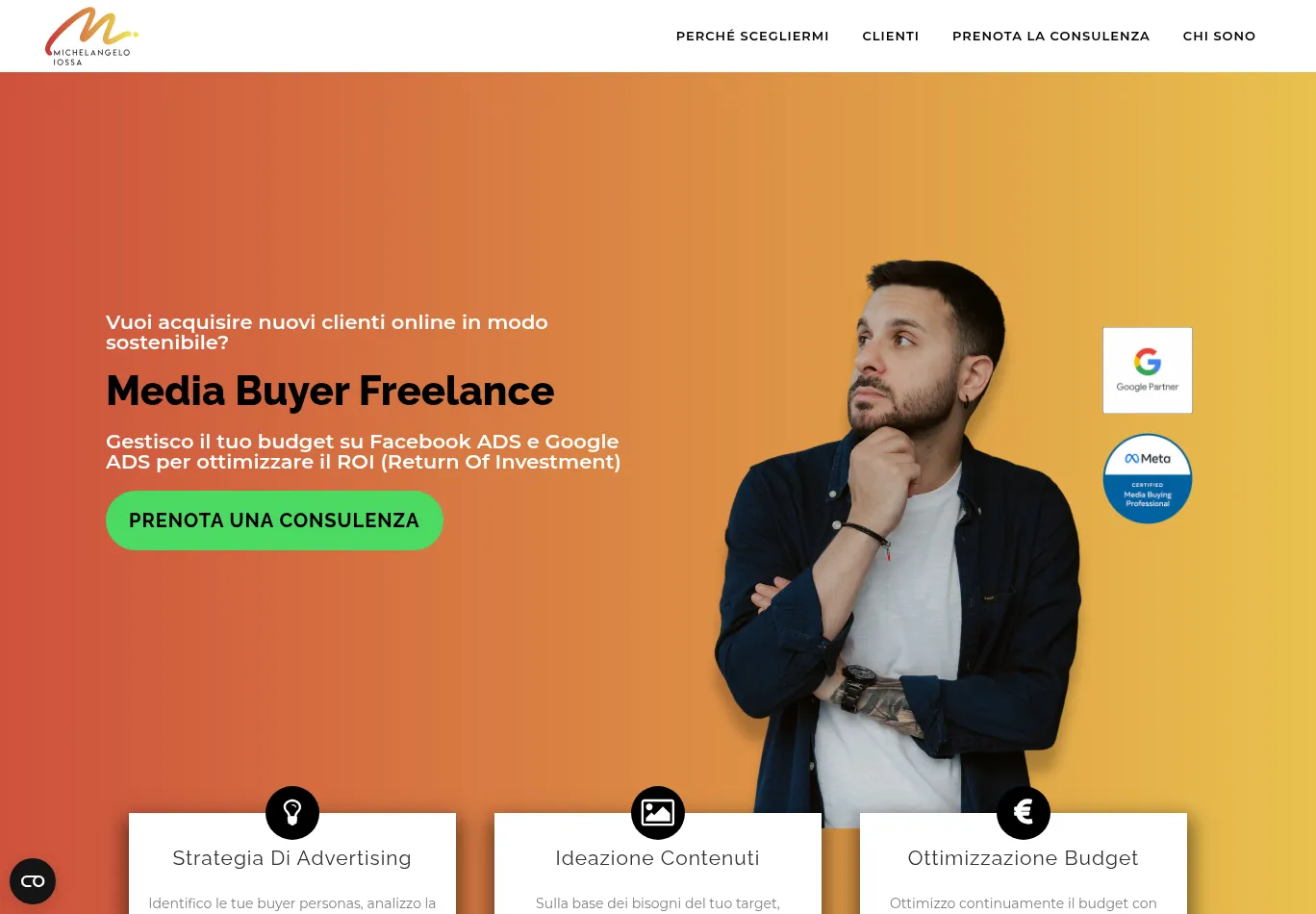This screenshot has width=1316, height=914.
Task: Open the round accessibility widget bottom-left
Action: coord(33,881)
